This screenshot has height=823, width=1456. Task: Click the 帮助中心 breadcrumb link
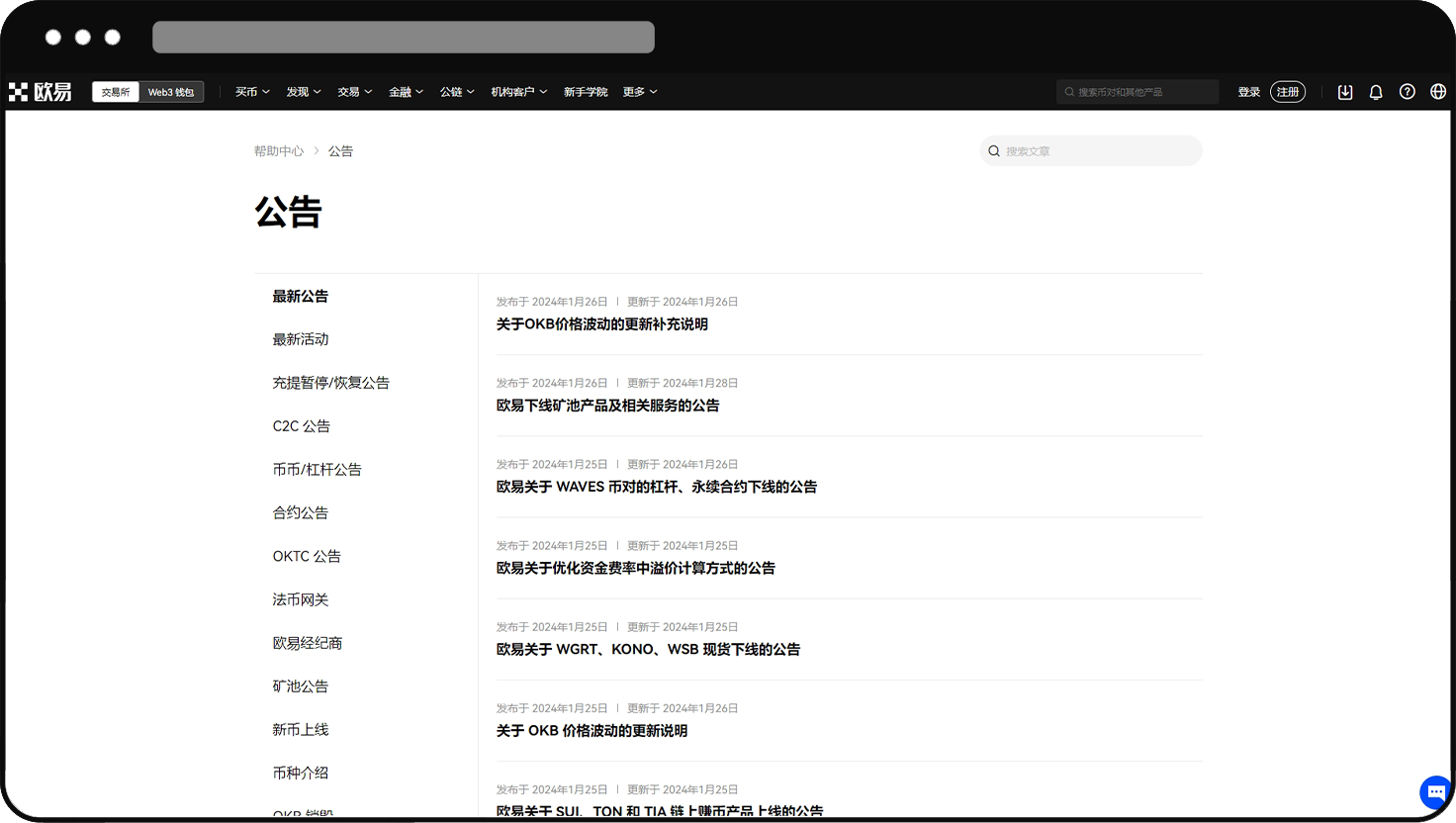(279, 150)
